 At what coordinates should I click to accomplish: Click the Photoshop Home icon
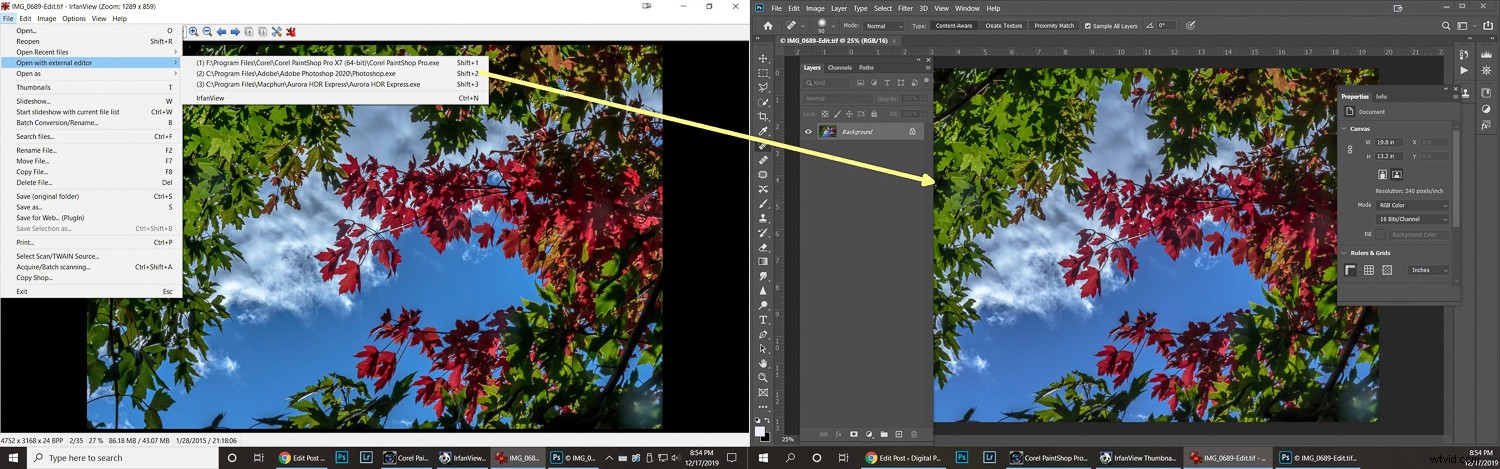[767, 25]
